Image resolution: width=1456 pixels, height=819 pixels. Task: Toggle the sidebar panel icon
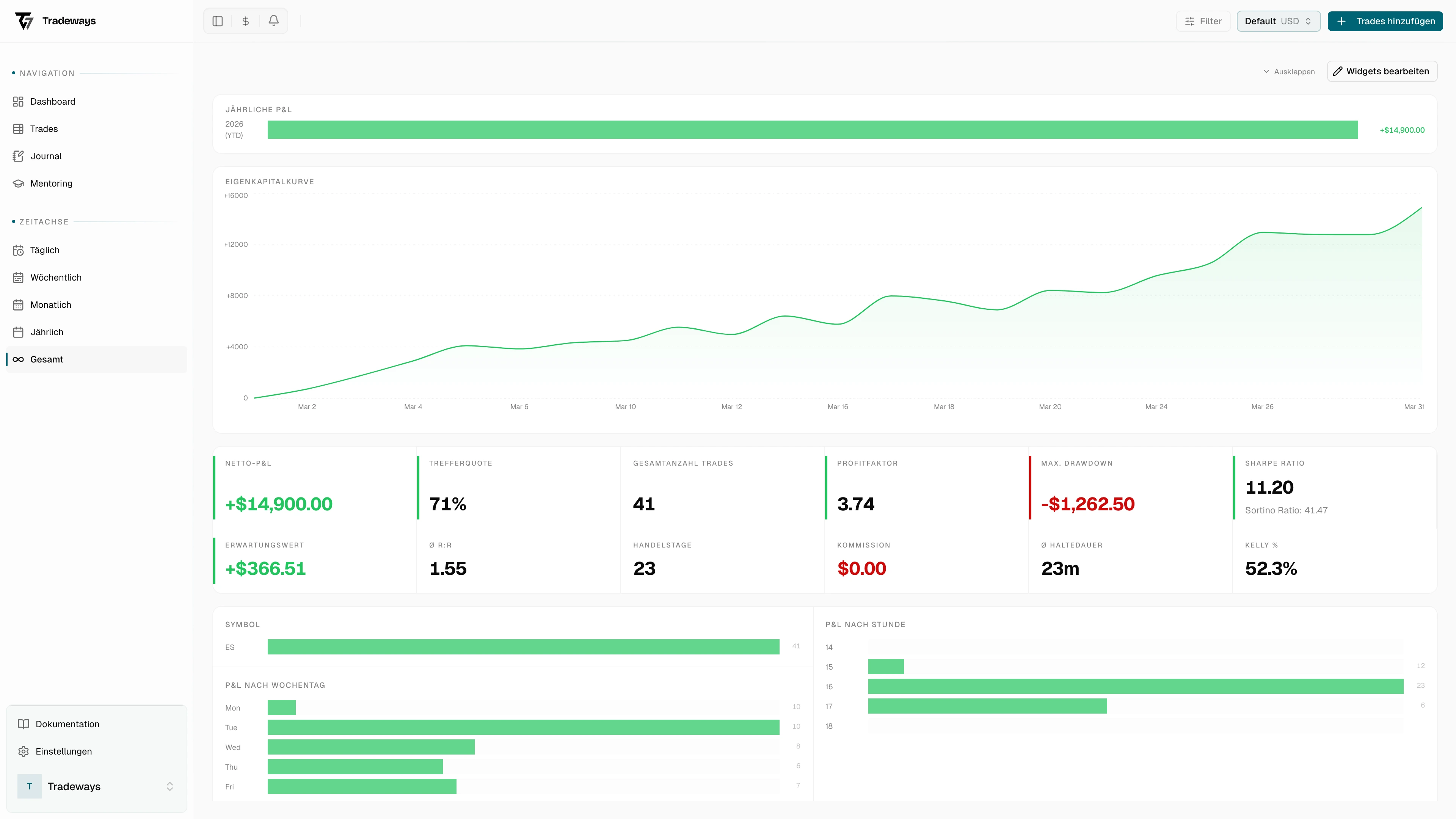(218, 21)
